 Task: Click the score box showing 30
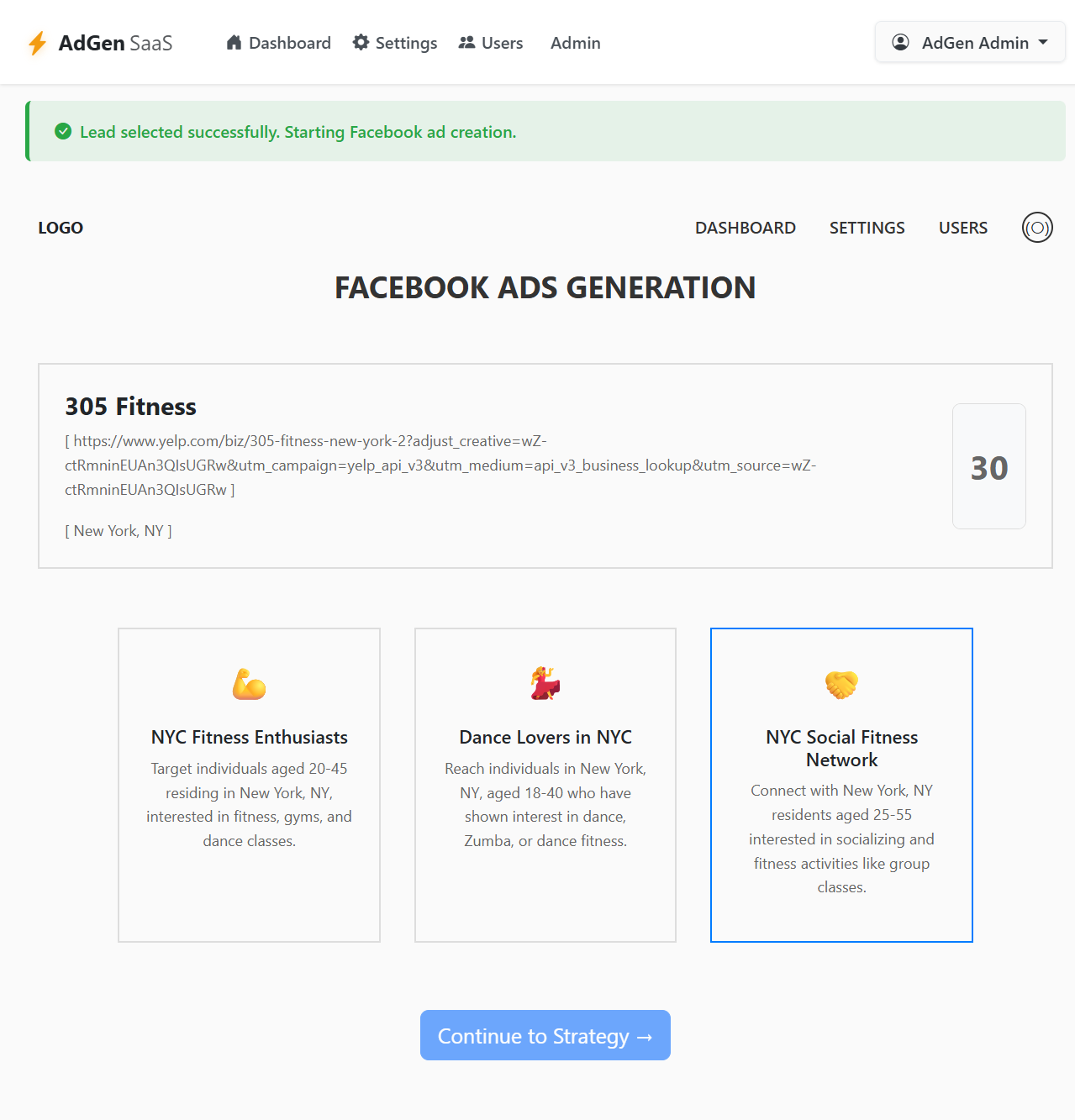[989, 466]
